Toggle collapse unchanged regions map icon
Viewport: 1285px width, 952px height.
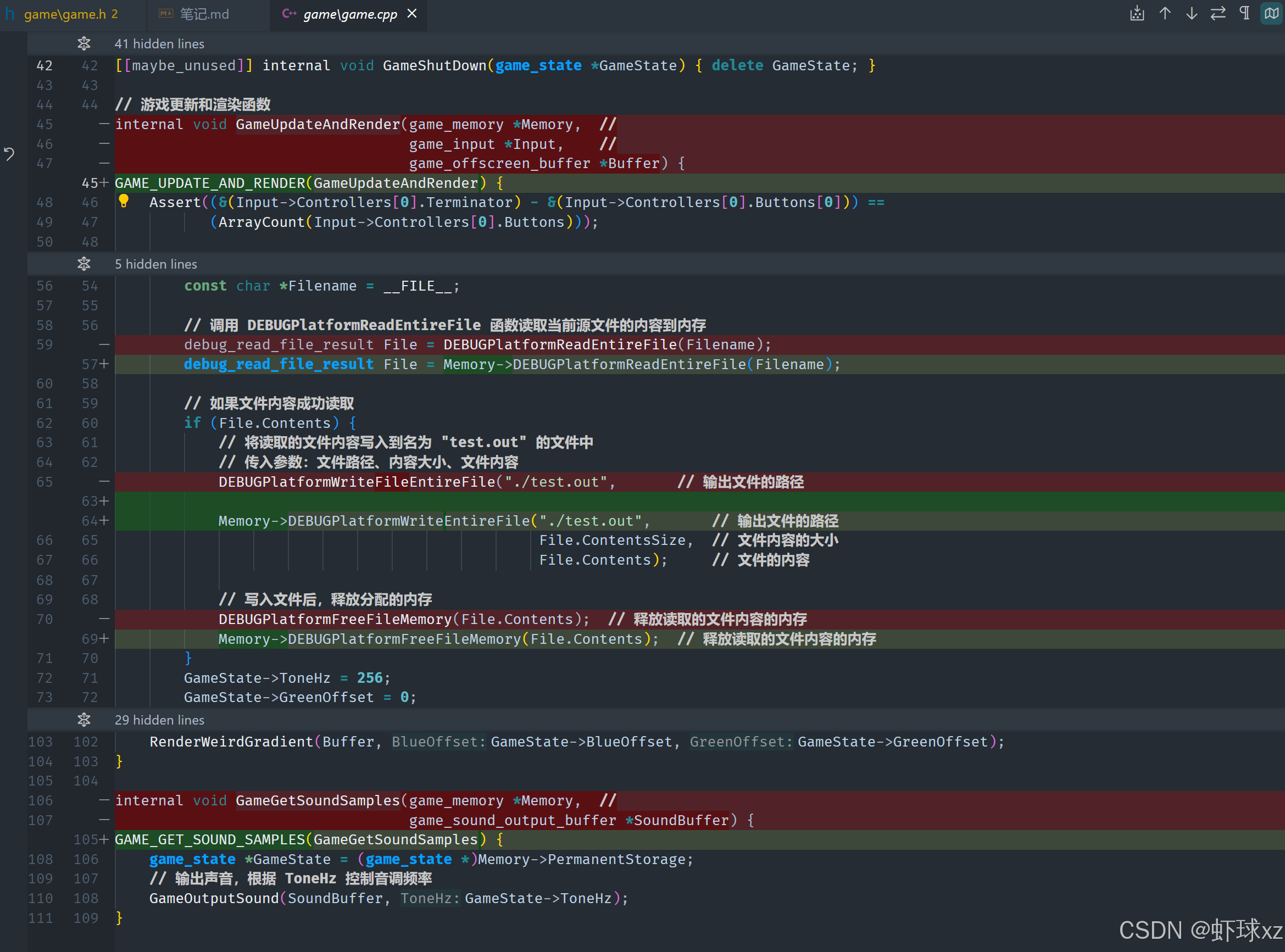point(1271,13)
